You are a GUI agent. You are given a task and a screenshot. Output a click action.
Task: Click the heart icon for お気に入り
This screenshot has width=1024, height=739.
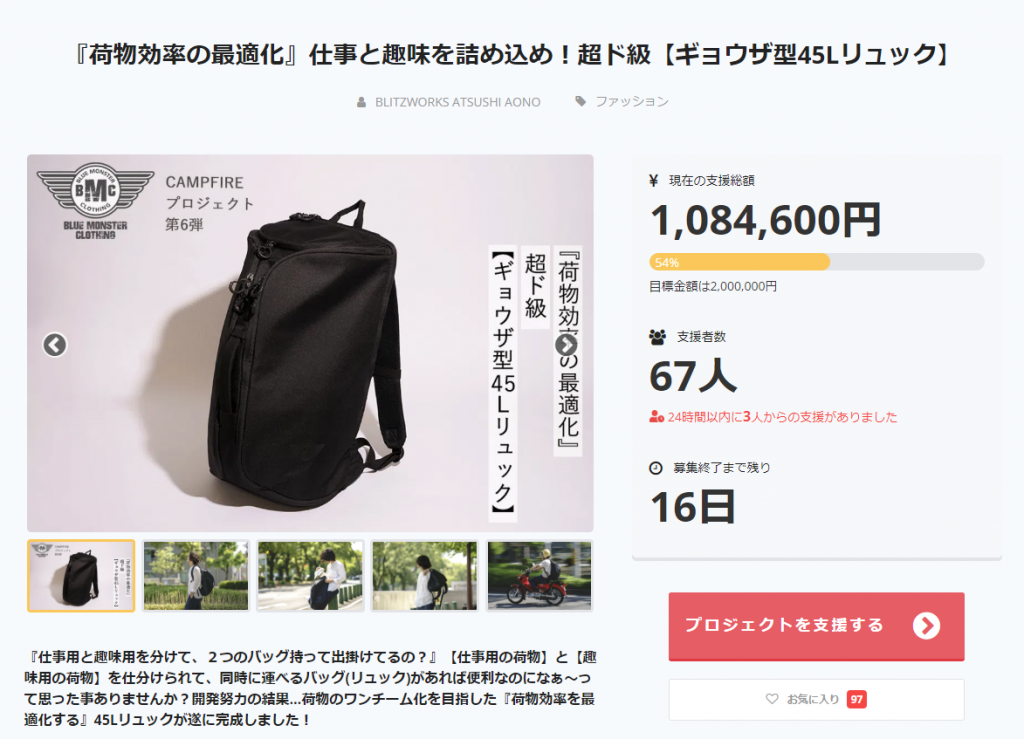pos(772,699)
